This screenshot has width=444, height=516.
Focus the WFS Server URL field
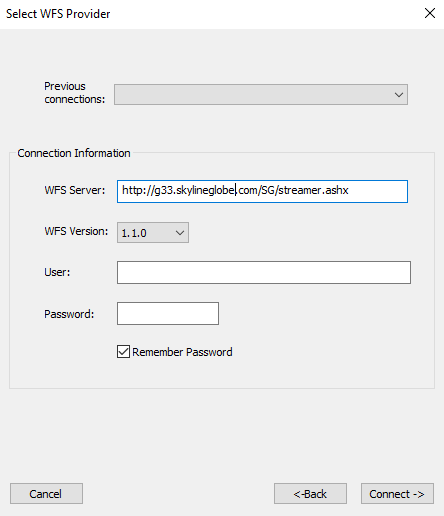[262, 191]
